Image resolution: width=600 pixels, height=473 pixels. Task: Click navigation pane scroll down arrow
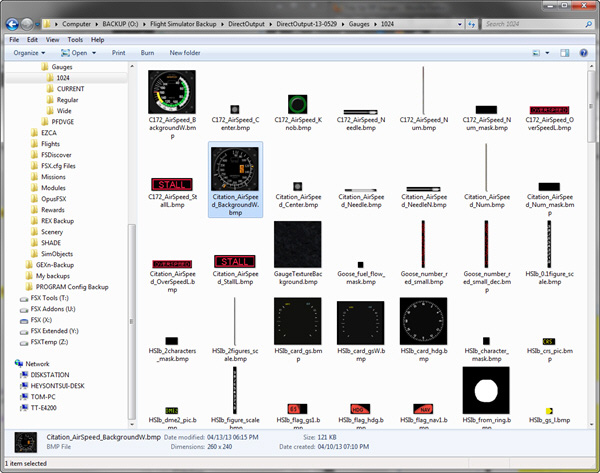(x=132, y=424)
